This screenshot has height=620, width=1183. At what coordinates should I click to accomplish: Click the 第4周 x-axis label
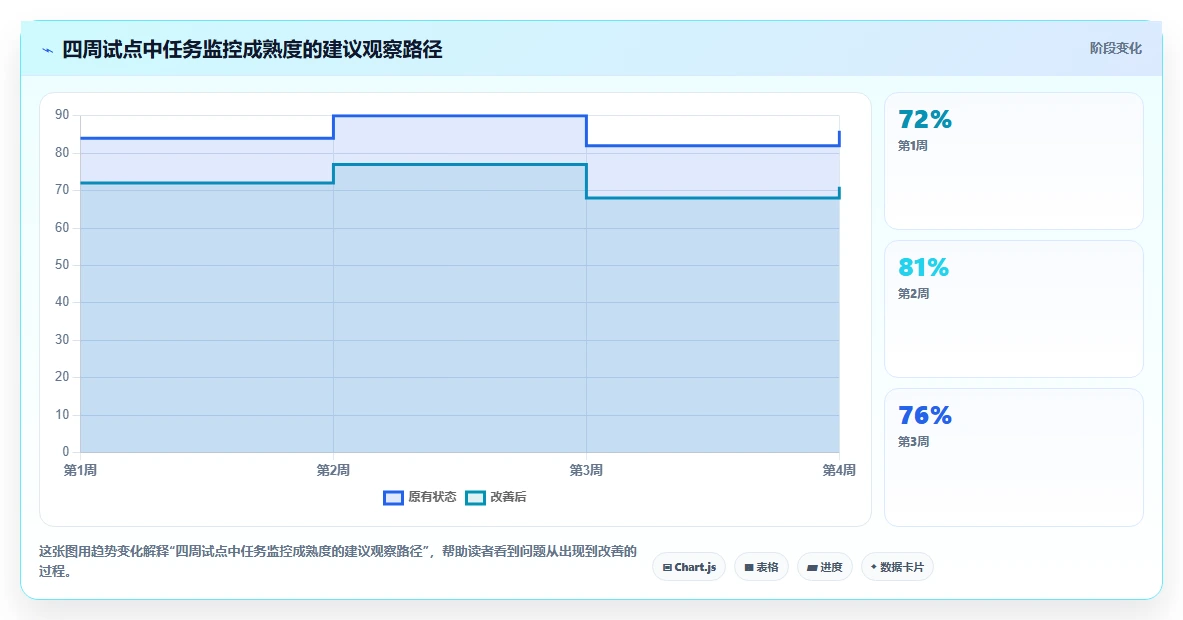[839, 471]
